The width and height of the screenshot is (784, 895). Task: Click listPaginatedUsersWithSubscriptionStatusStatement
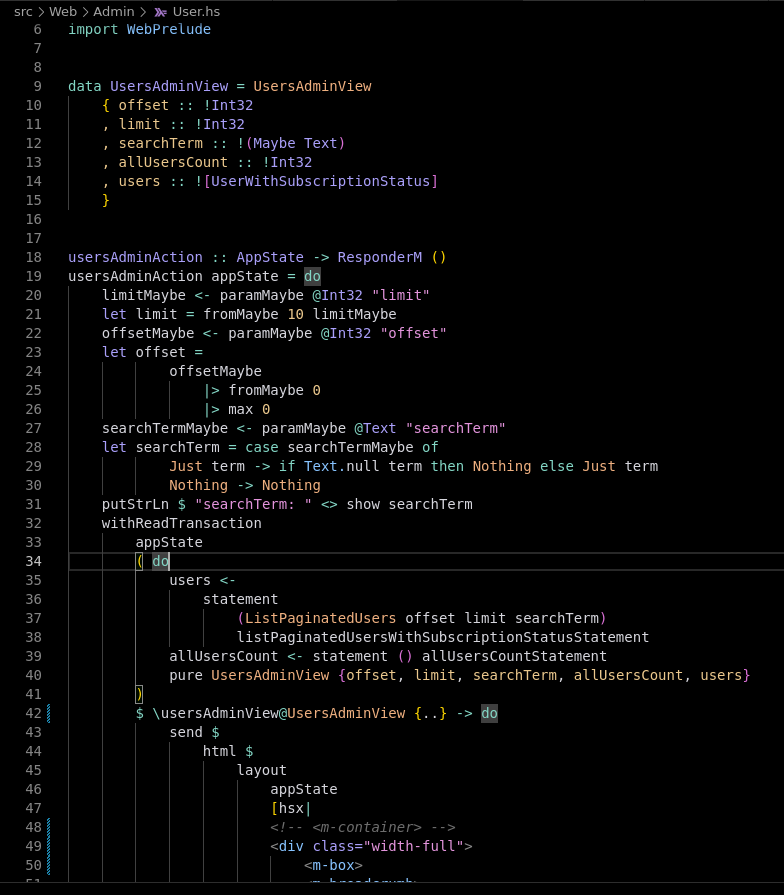pos(443,637)
